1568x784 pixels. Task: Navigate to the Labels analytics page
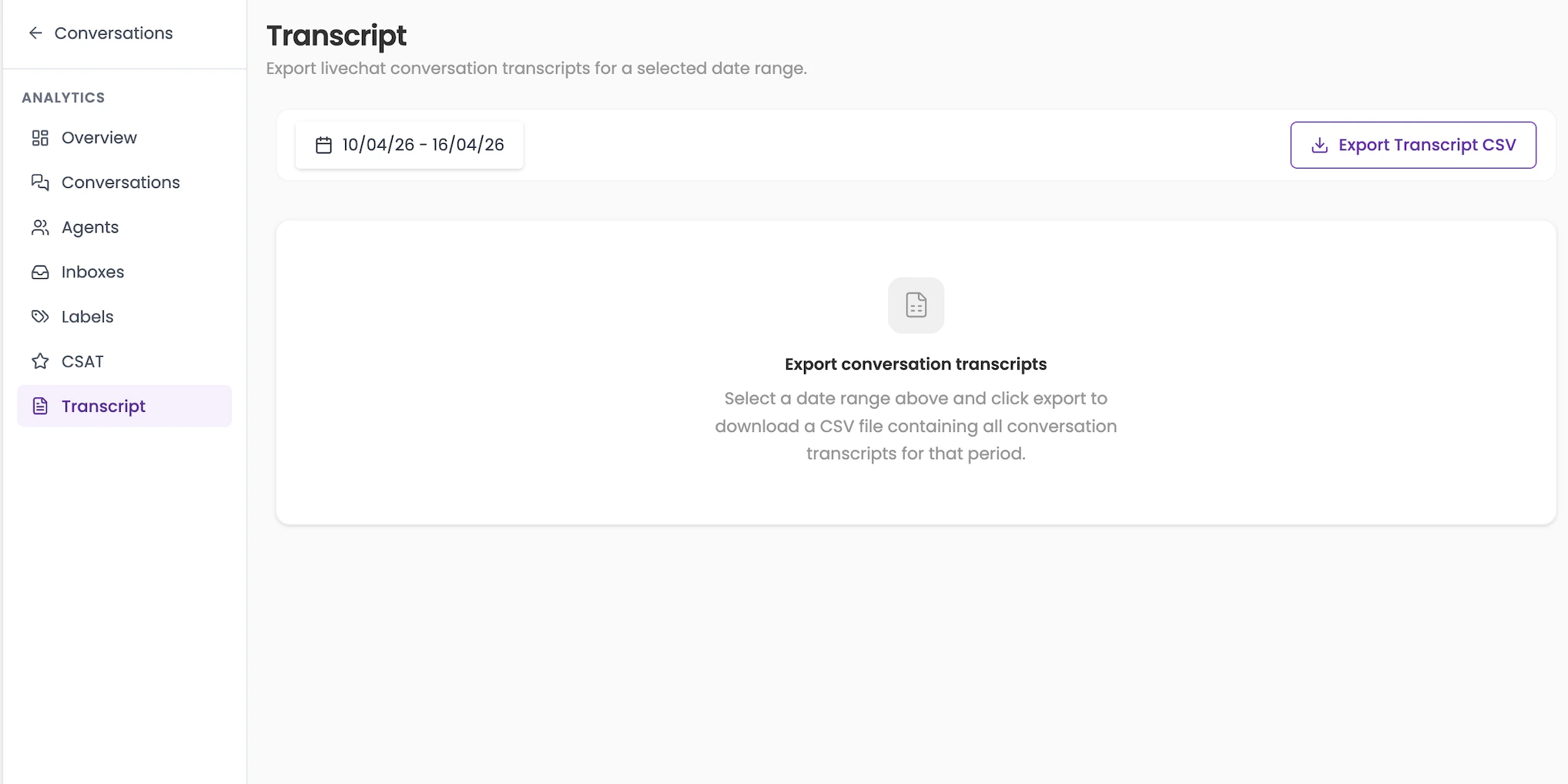click(87, 317)
